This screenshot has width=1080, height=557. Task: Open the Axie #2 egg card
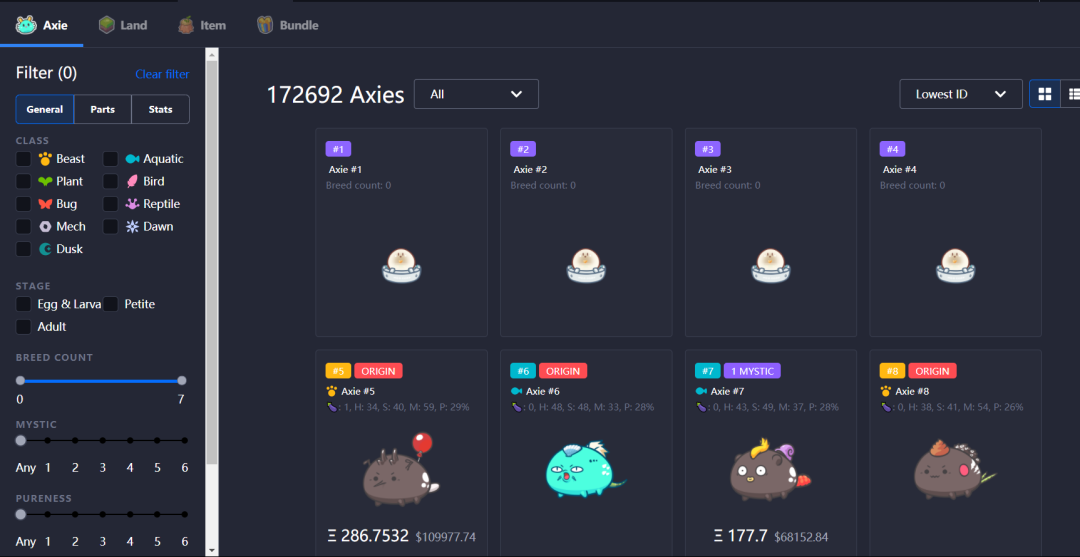(586, 233)
